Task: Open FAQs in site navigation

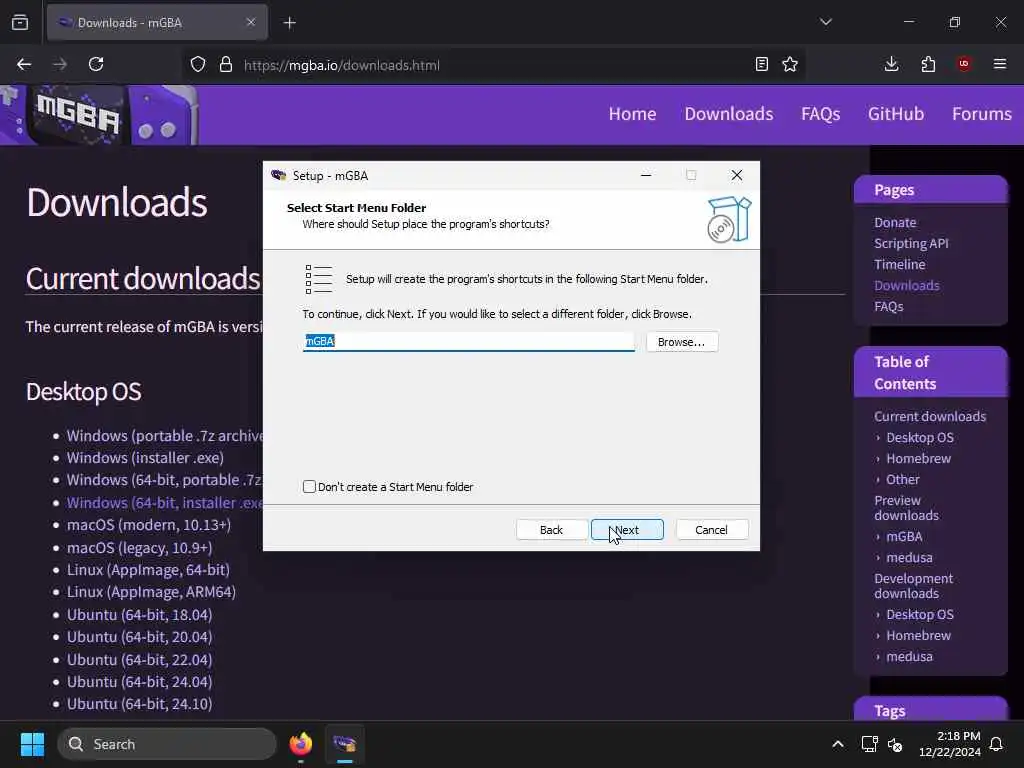Action: tap(820, 114)
